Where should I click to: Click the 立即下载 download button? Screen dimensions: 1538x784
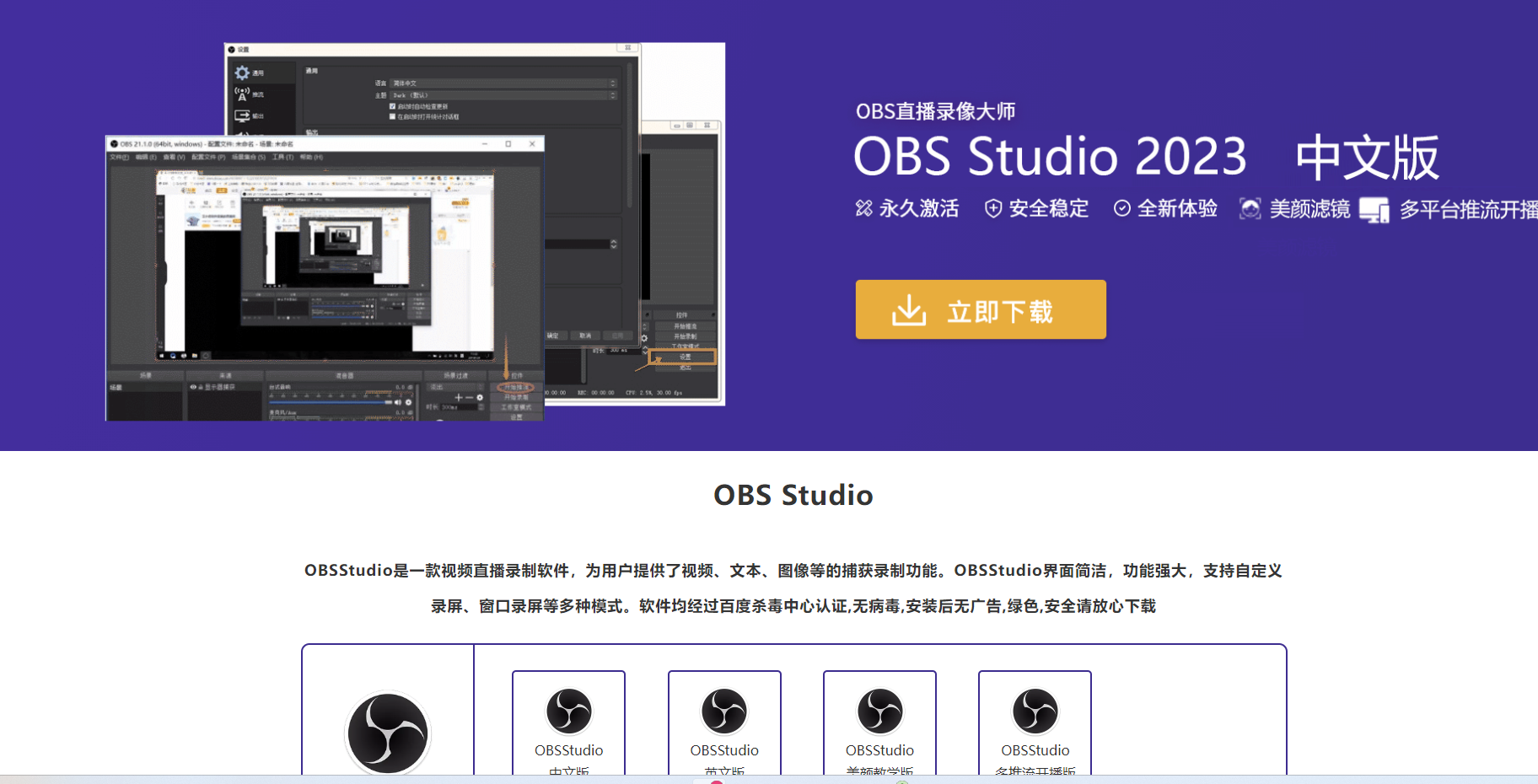point(981,309)
